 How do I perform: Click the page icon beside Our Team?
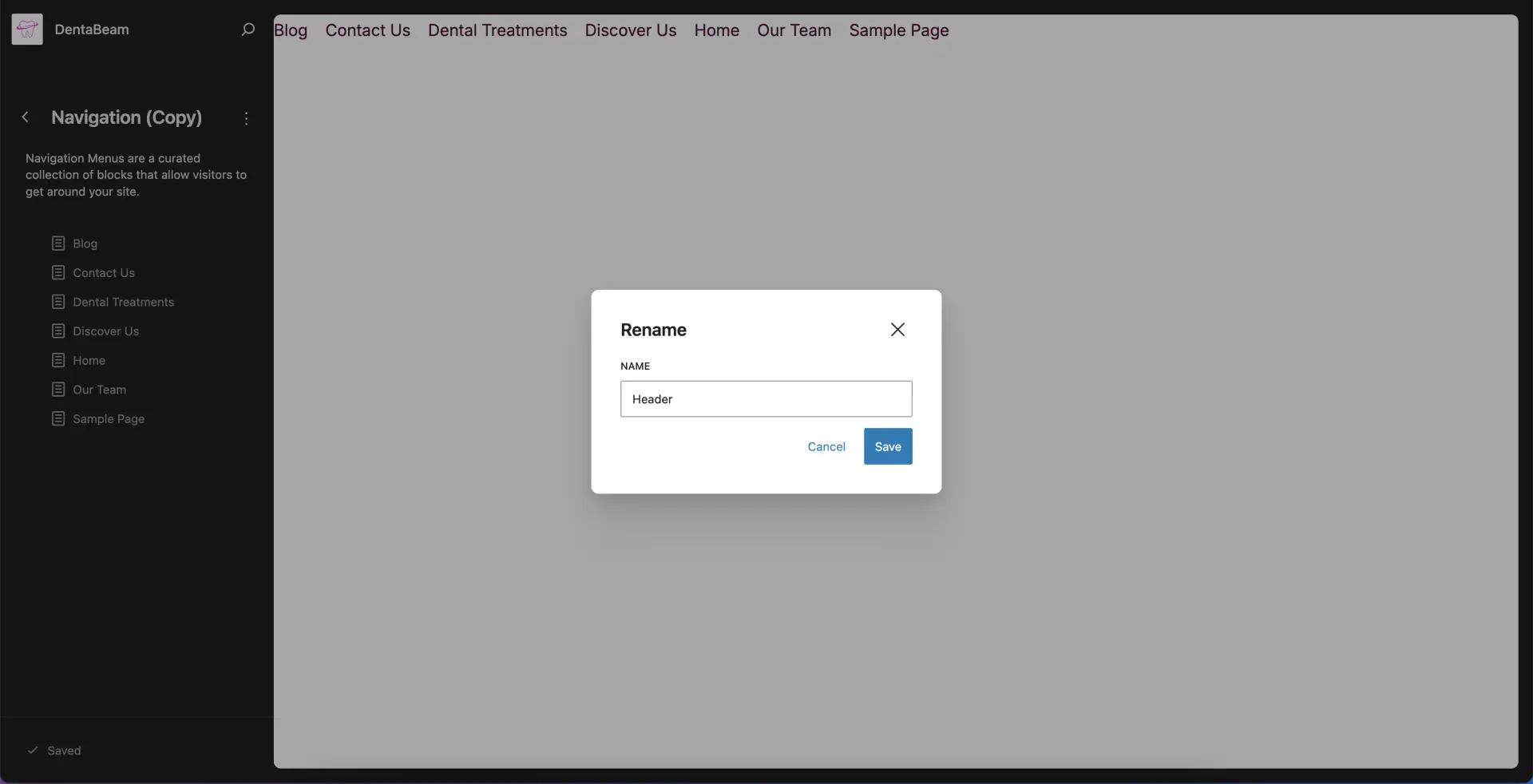58,390
